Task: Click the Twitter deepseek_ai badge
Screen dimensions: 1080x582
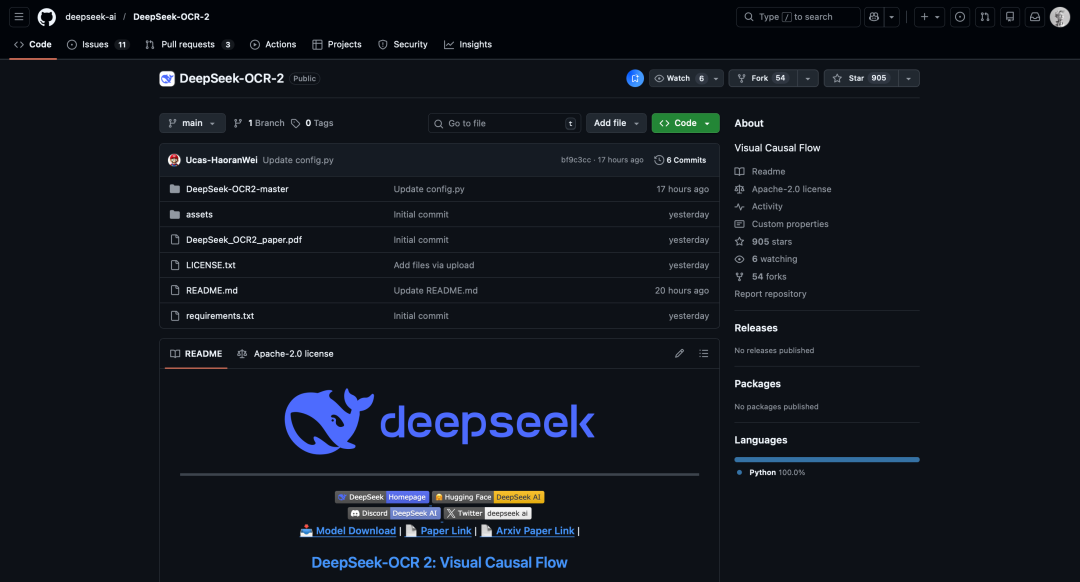Action: 487,513
